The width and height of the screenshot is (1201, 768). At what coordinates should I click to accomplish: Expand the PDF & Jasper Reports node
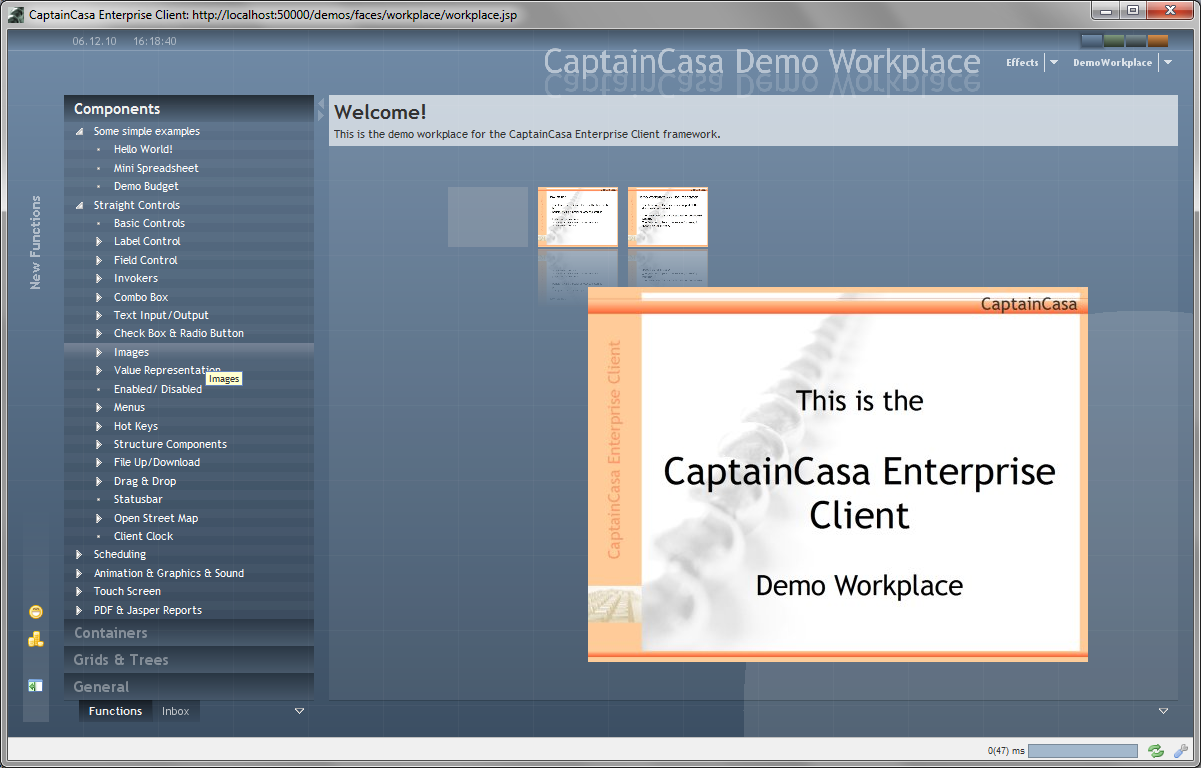(x=80, y=610)
